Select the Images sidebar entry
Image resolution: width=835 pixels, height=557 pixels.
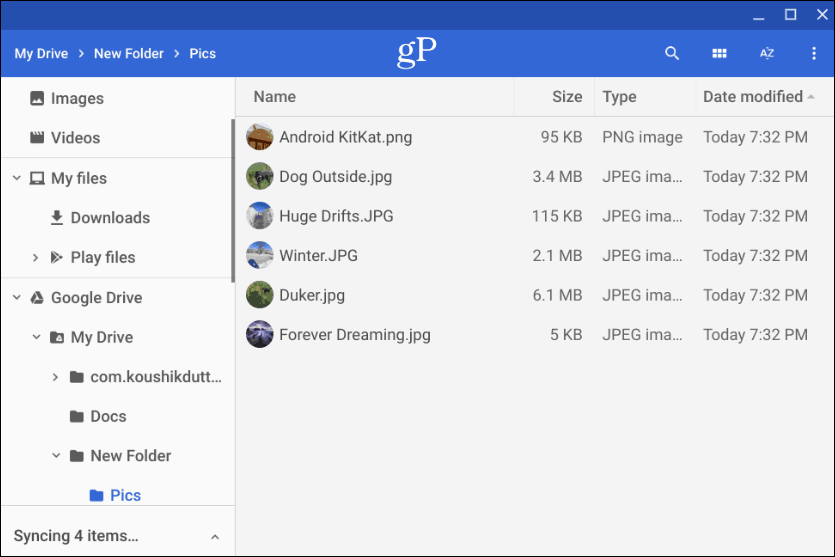[x=117, y=99]
